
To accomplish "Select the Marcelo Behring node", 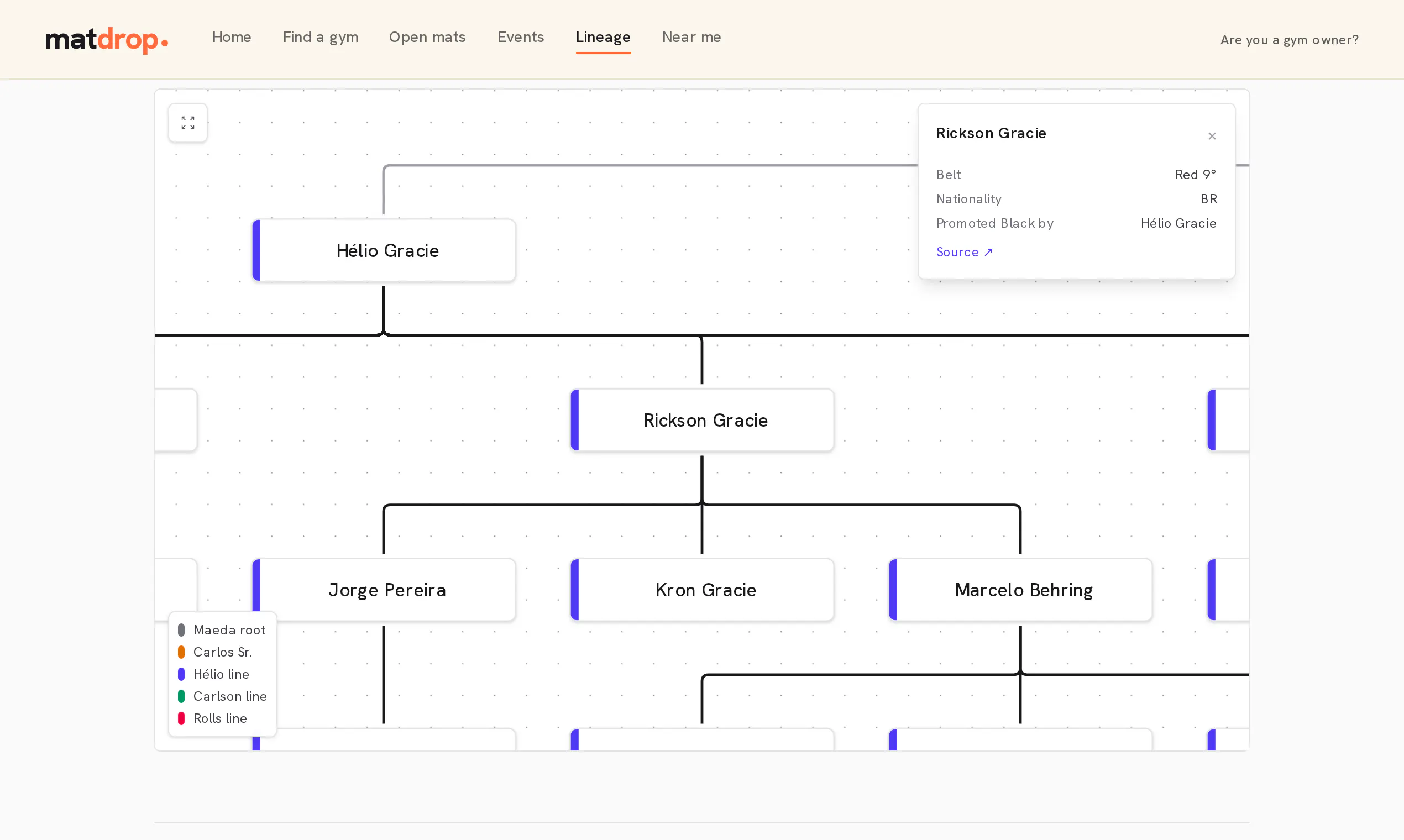I will [1021, 590].
